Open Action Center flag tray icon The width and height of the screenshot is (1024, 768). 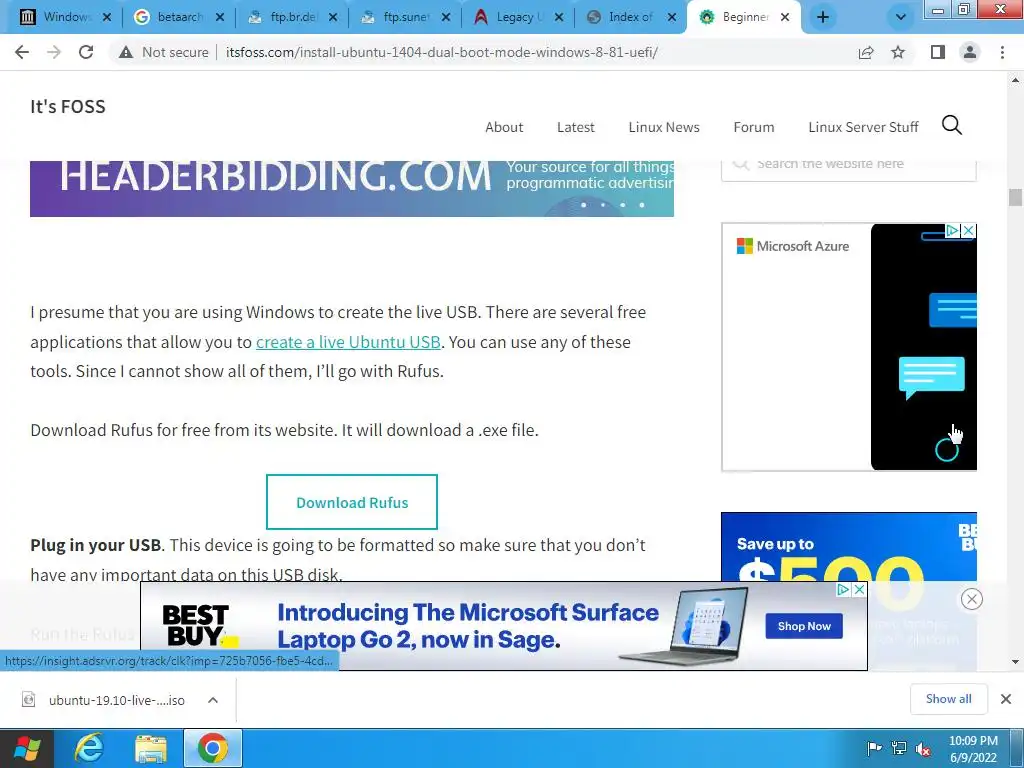click(874, 749)
